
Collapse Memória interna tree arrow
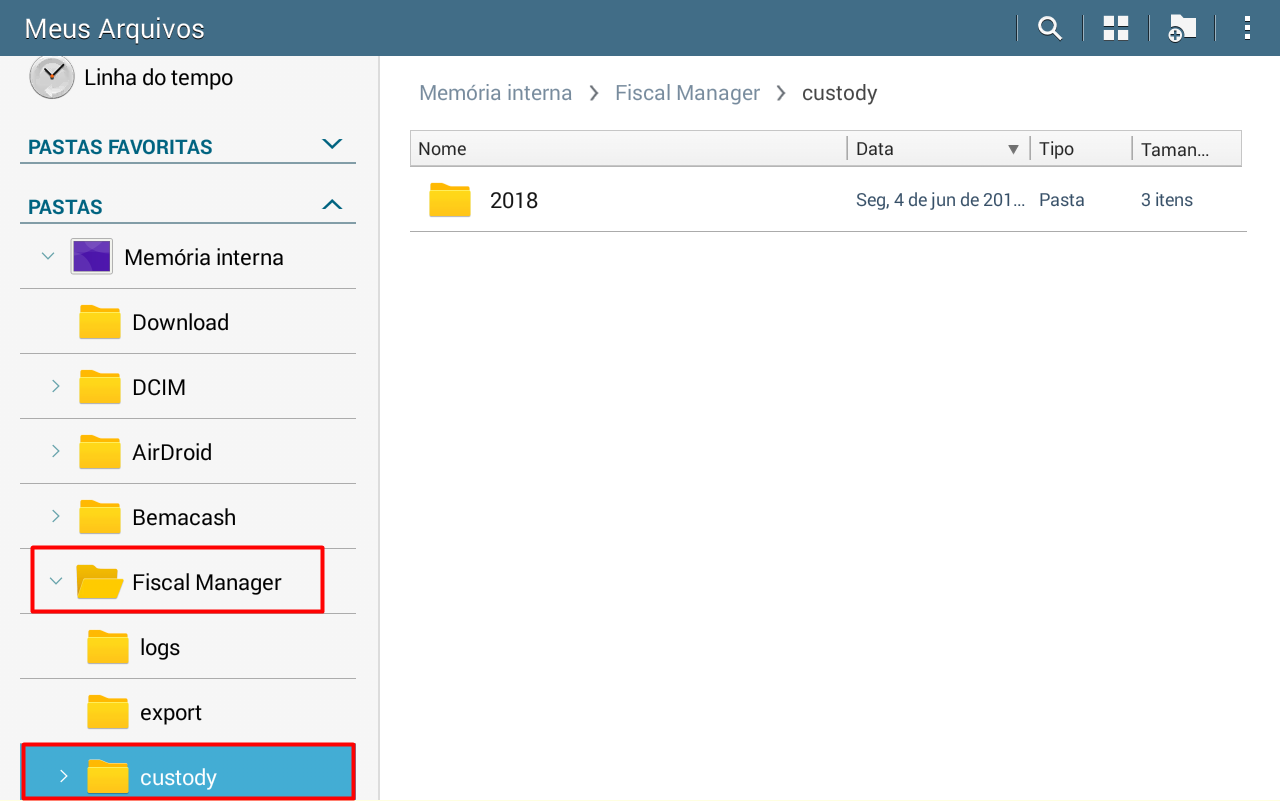tap(48, 257)
